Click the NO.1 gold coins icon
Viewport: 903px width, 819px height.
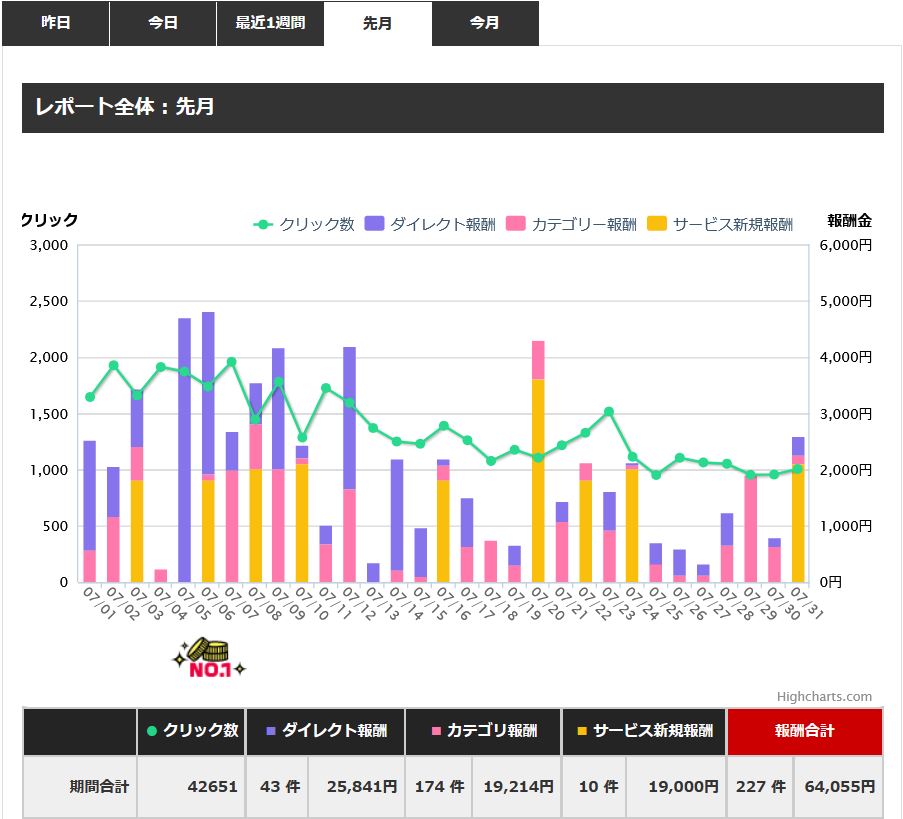click(x=209, y=657)
